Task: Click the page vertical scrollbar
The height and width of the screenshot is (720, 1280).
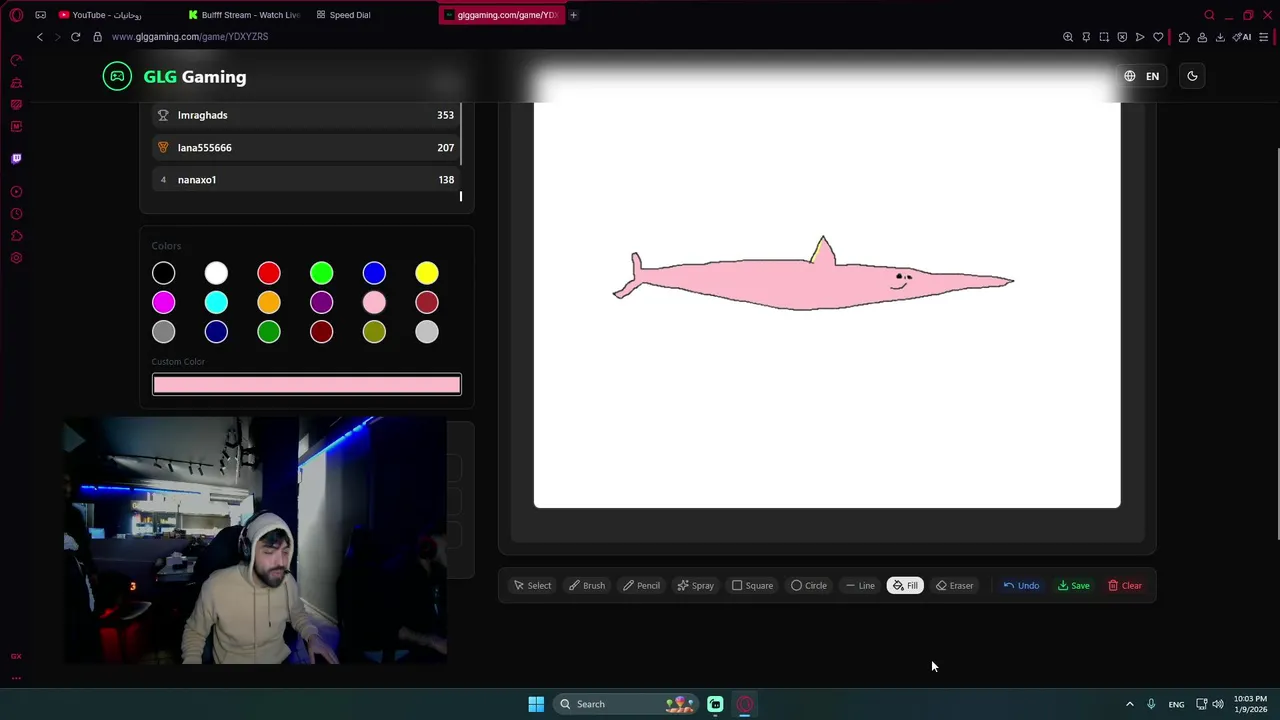Action: (x=1277, y=345)
